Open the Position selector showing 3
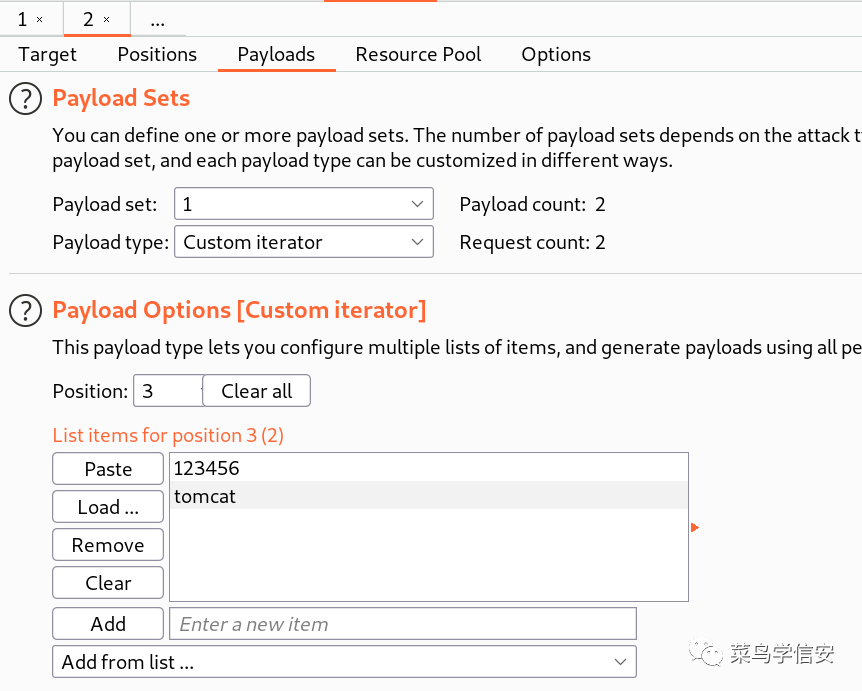 tap(168, 391)
